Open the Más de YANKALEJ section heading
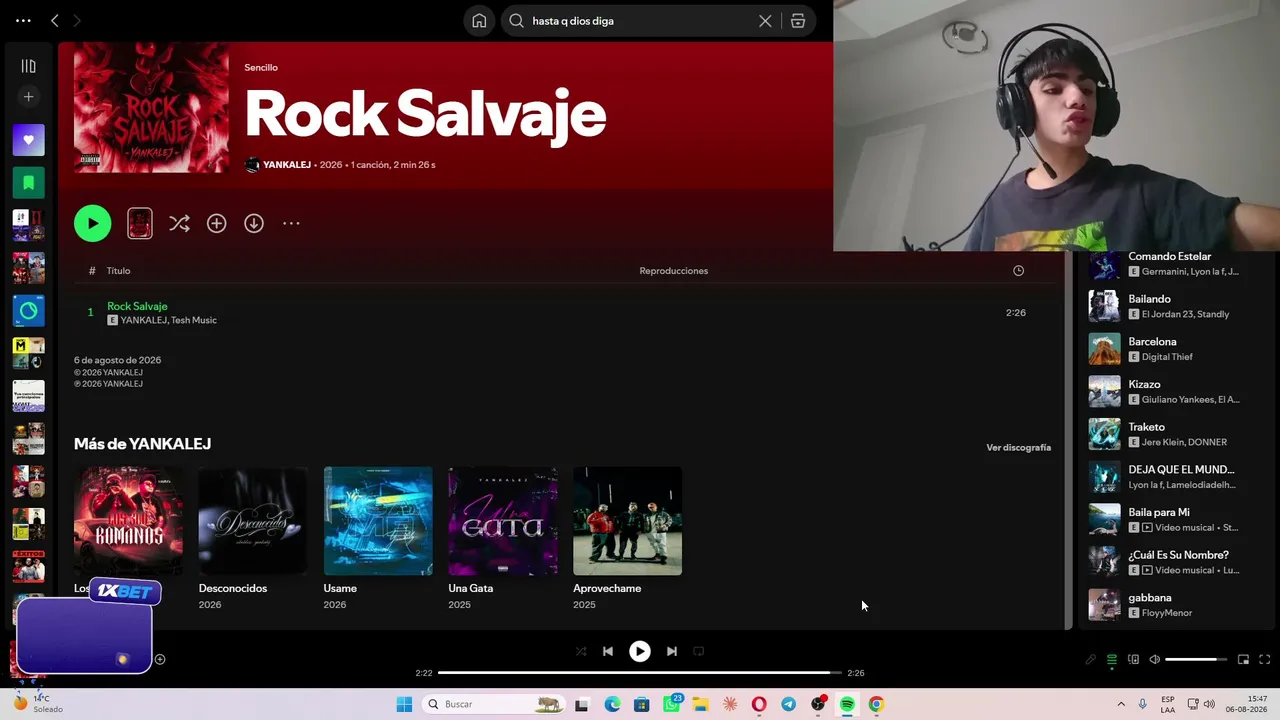The image size is (1280, 720). click(x=142, y=444)
